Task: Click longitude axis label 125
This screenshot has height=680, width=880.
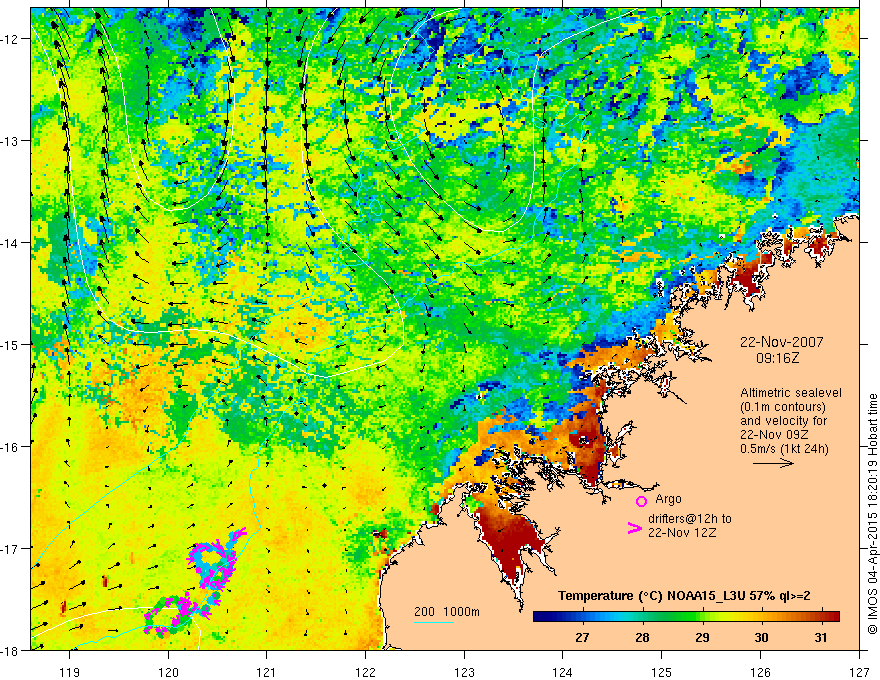Action: [x=662, y=672]
